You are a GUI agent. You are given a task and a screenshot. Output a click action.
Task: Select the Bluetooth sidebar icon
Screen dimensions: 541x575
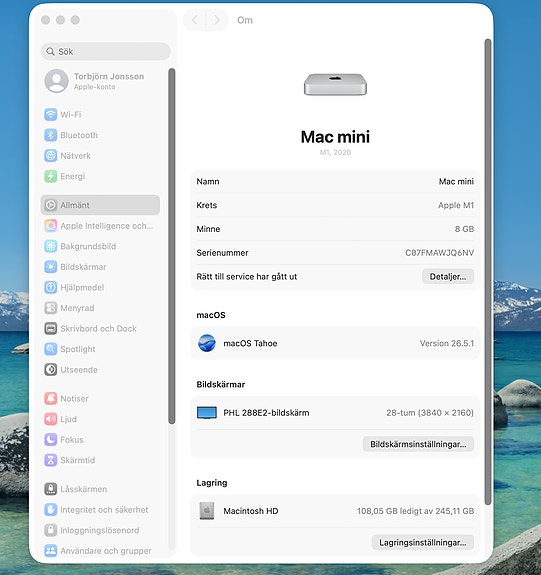point(51,135)
